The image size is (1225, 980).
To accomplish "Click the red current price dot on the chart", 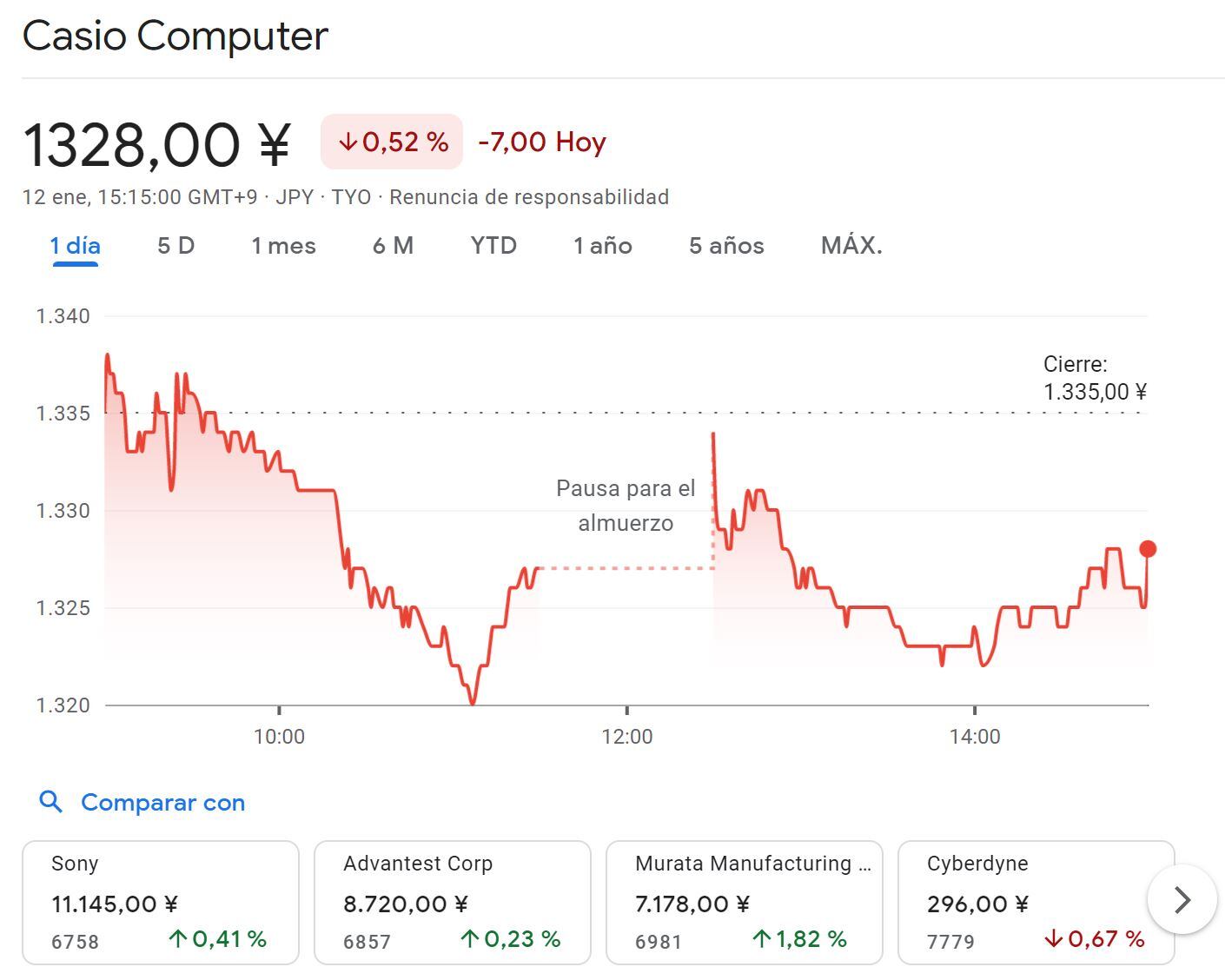I will tap(1147, 549).
